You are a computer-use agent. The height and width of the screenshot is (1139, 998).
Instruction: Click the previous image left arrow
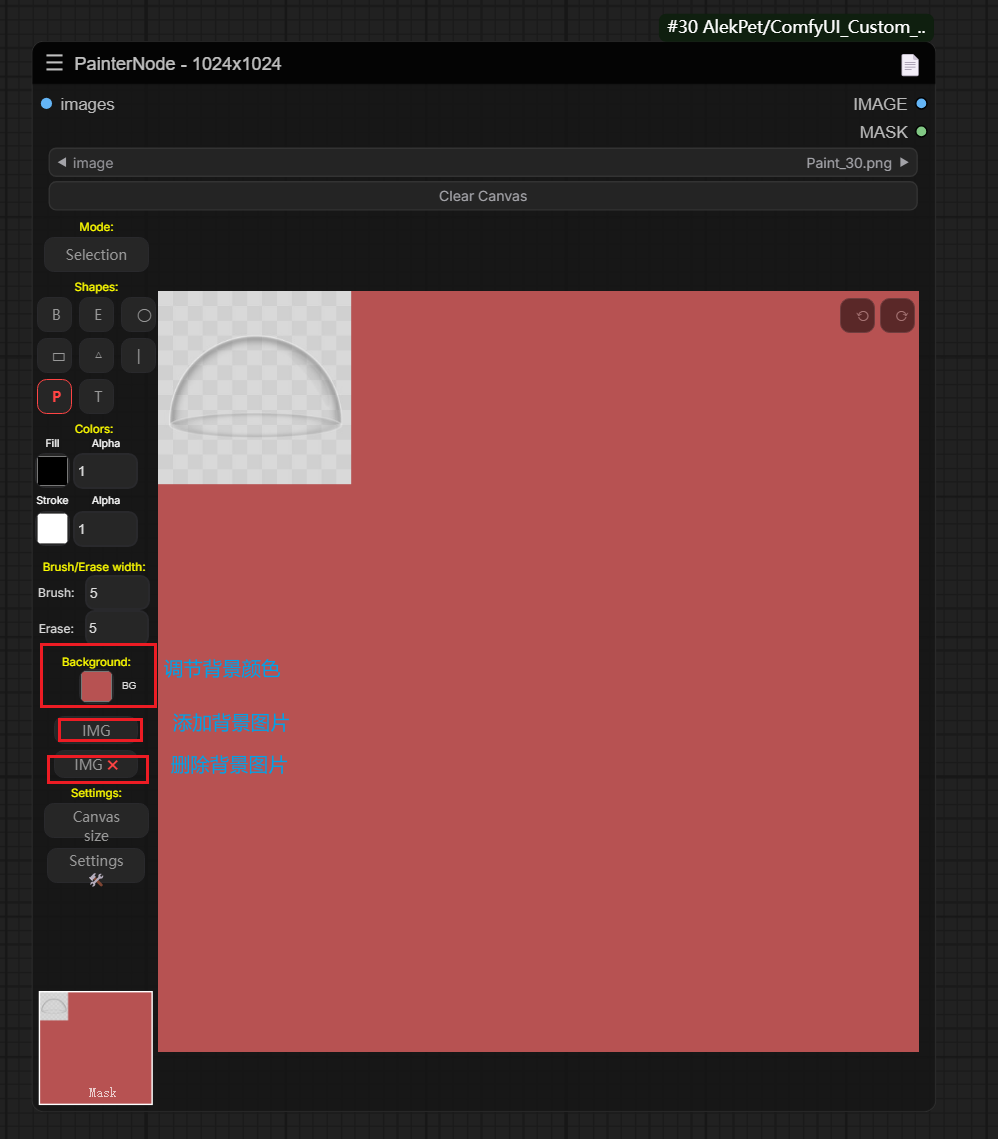[62, 163]
